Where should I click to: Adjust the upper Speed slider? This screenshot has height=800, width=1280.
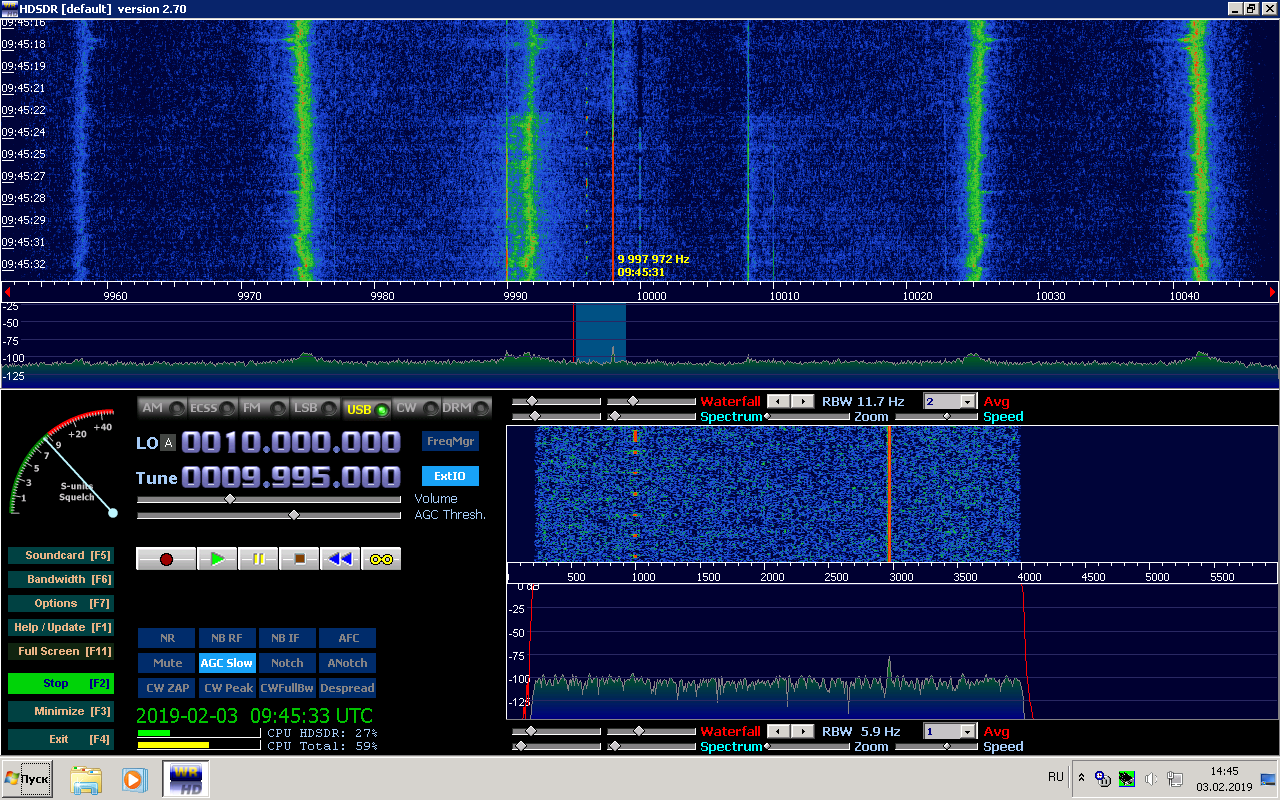[938, 416]
